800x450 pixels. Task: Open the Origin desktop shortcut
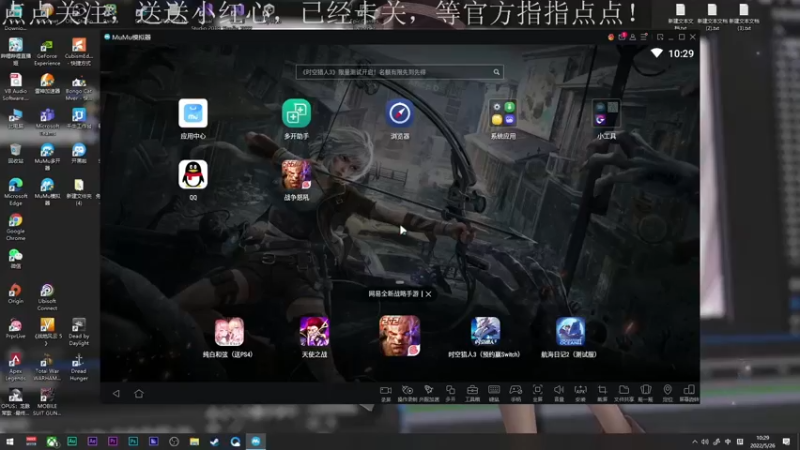[15, 294]
